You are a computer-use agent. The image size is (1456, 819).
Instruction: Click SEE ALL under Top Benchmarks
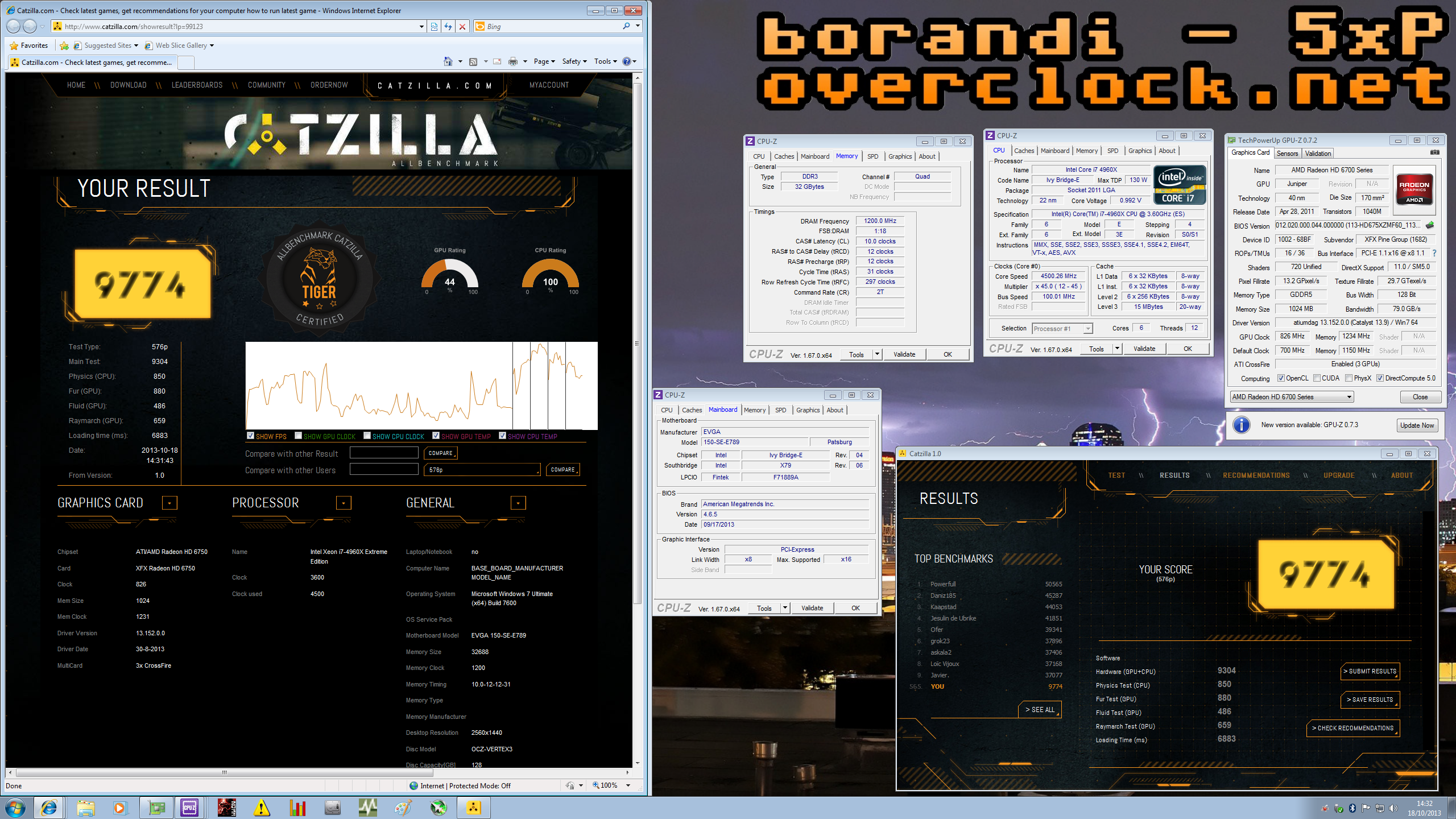coord(1040,710)
